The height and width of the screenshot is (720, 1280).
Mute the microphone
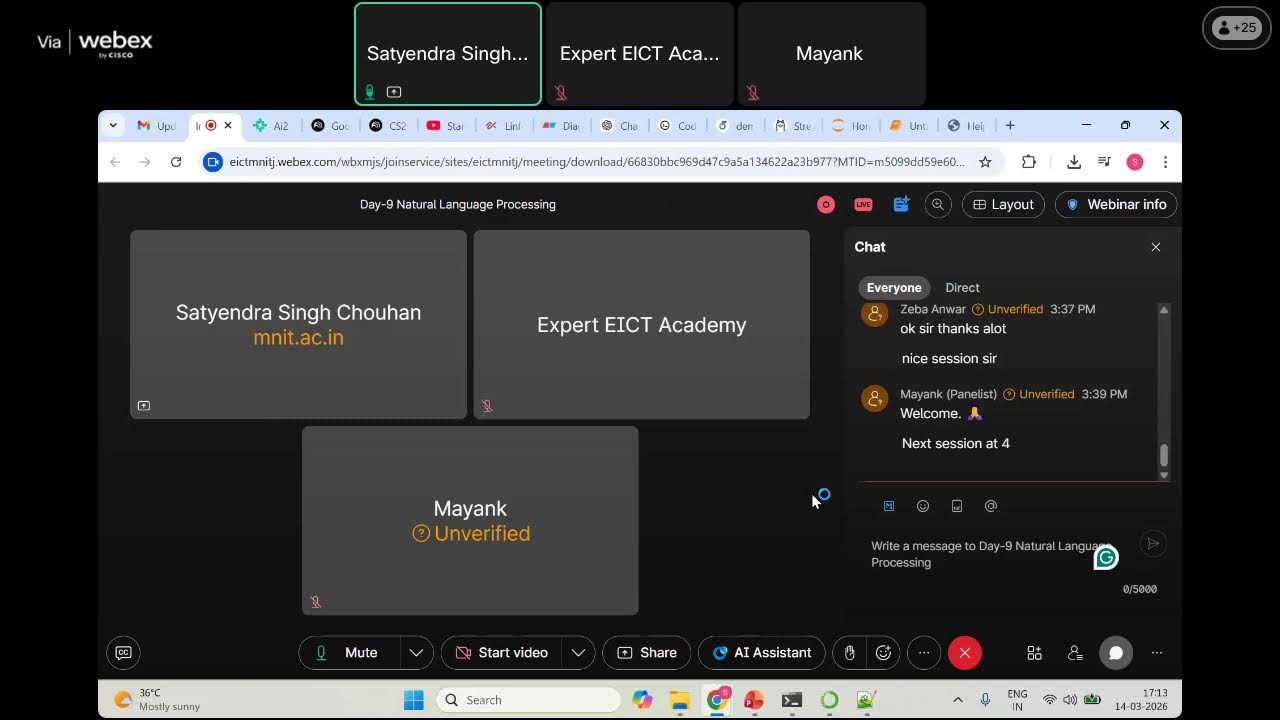click(x=349, y=653)
